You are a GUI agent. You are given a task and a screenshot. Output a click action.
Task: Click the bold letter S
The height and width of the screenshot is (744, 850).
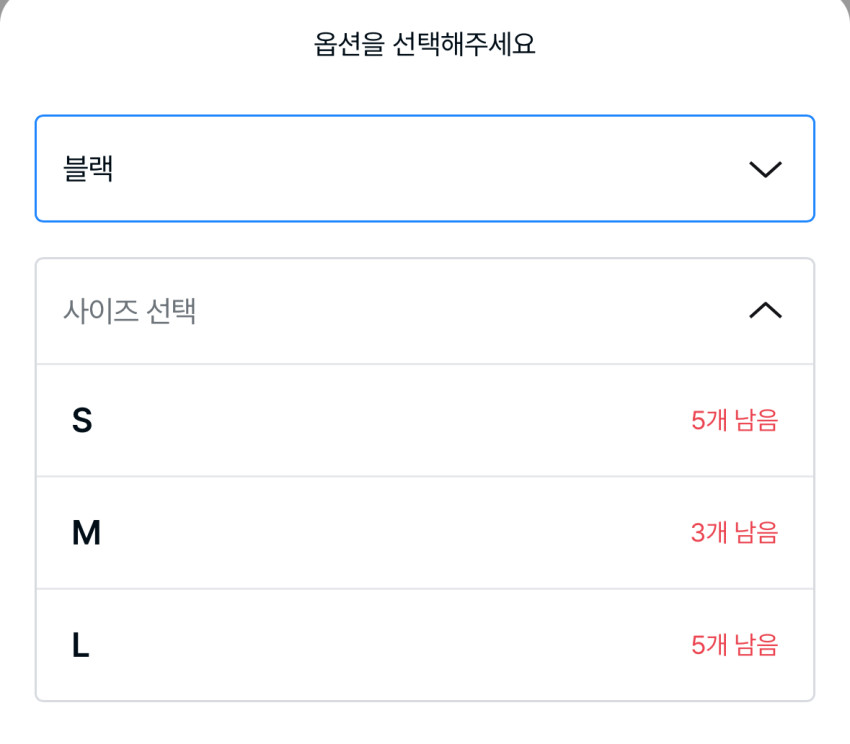point(82,421)
